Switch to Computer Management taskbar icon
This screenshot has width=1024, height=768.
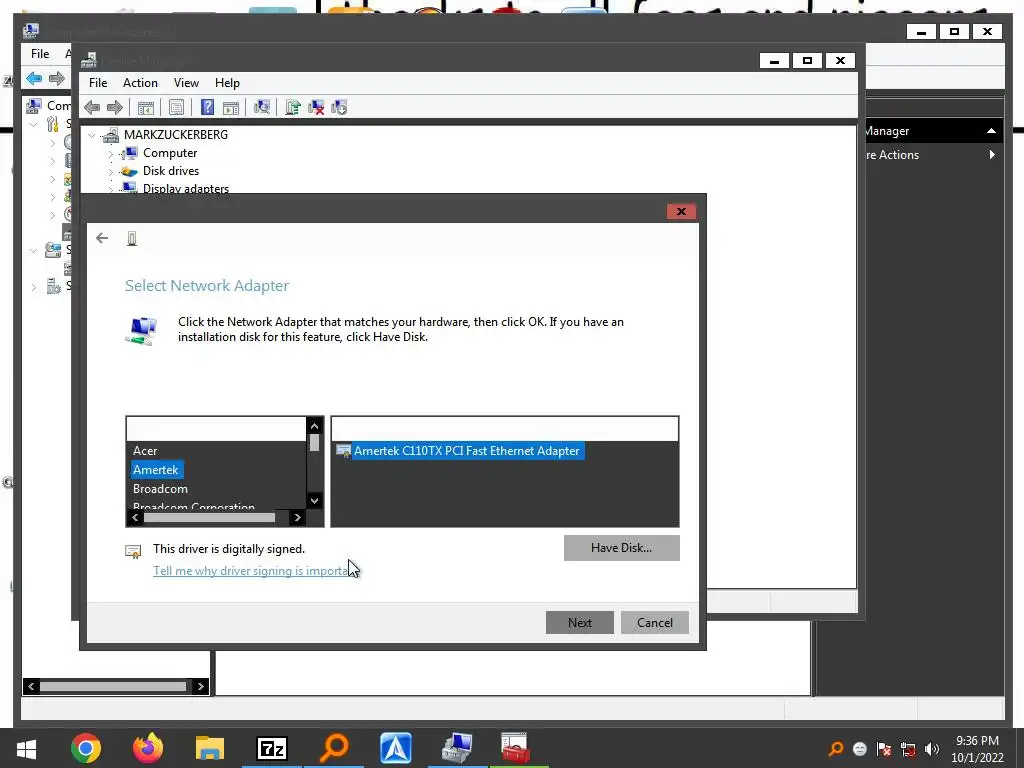click(x=457, y=748)
